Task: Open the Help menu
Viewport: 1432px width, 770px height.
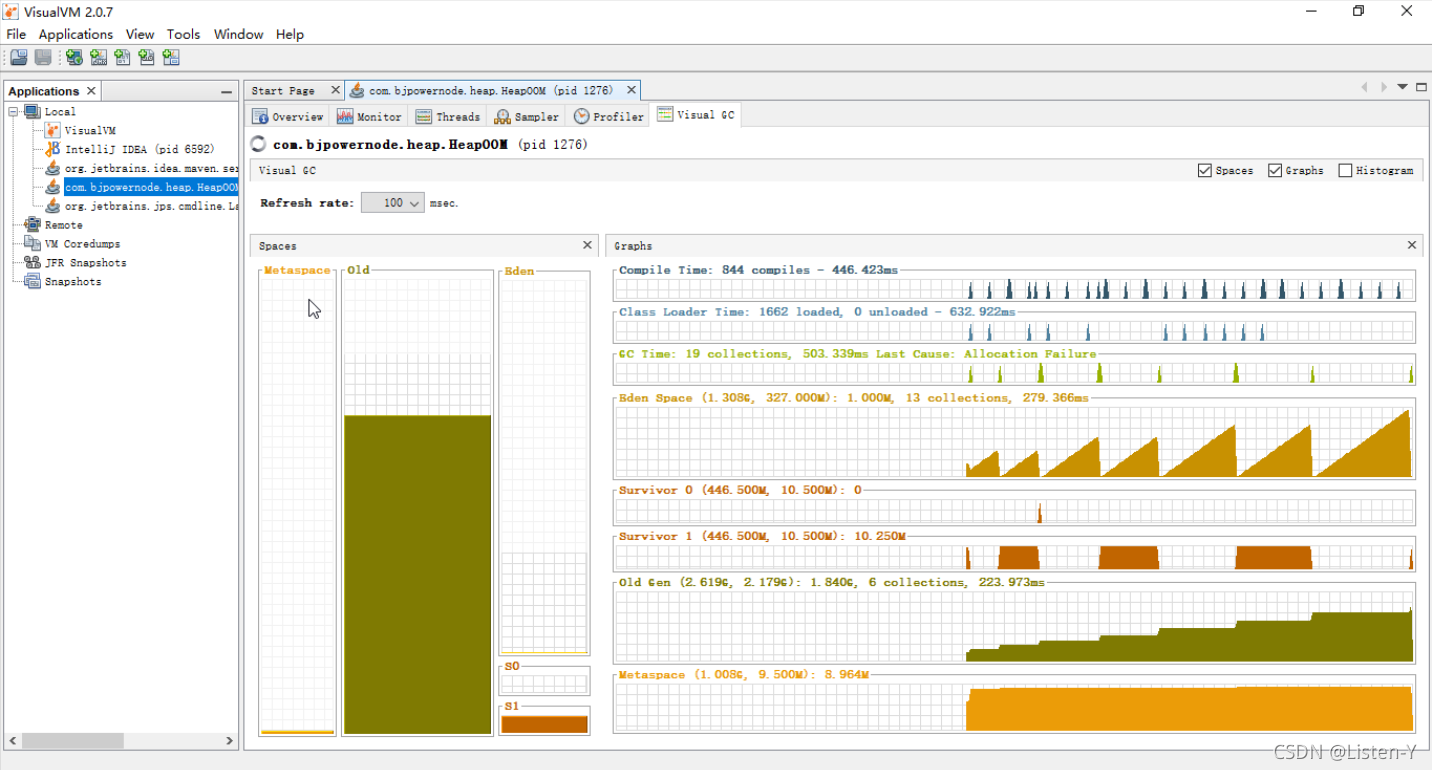Action: pos(290,34)
